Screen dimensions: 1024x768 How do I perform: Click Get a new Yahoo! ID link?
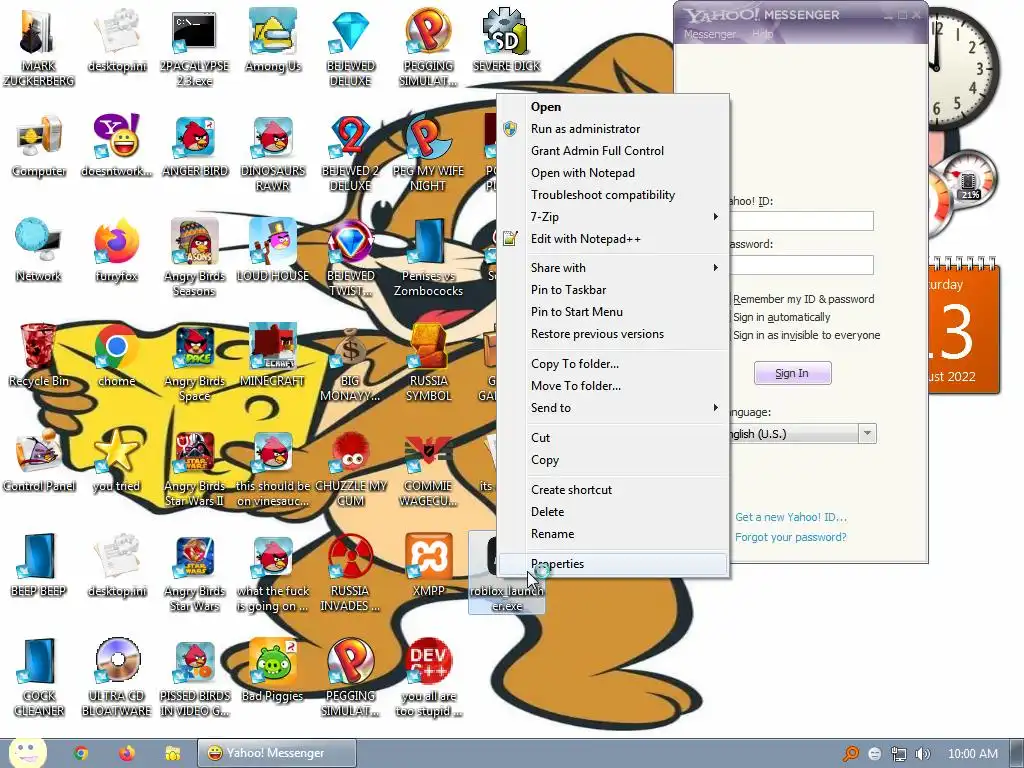tap(791, 517)
